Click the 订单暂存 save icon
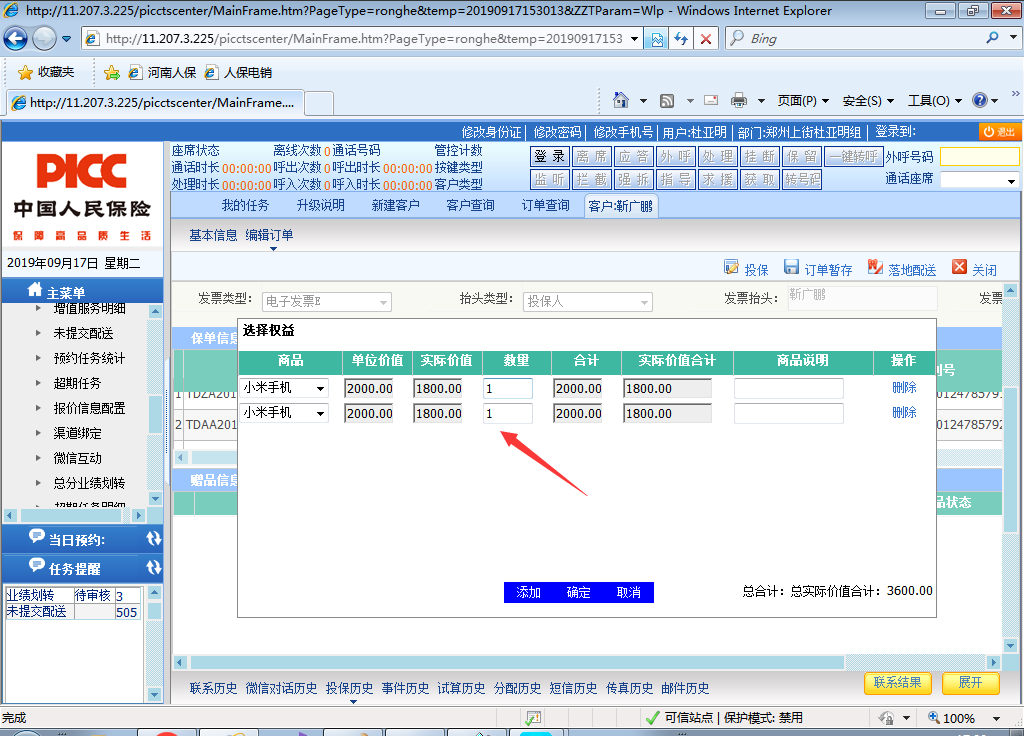1024x736 pixels. (791, 268)
